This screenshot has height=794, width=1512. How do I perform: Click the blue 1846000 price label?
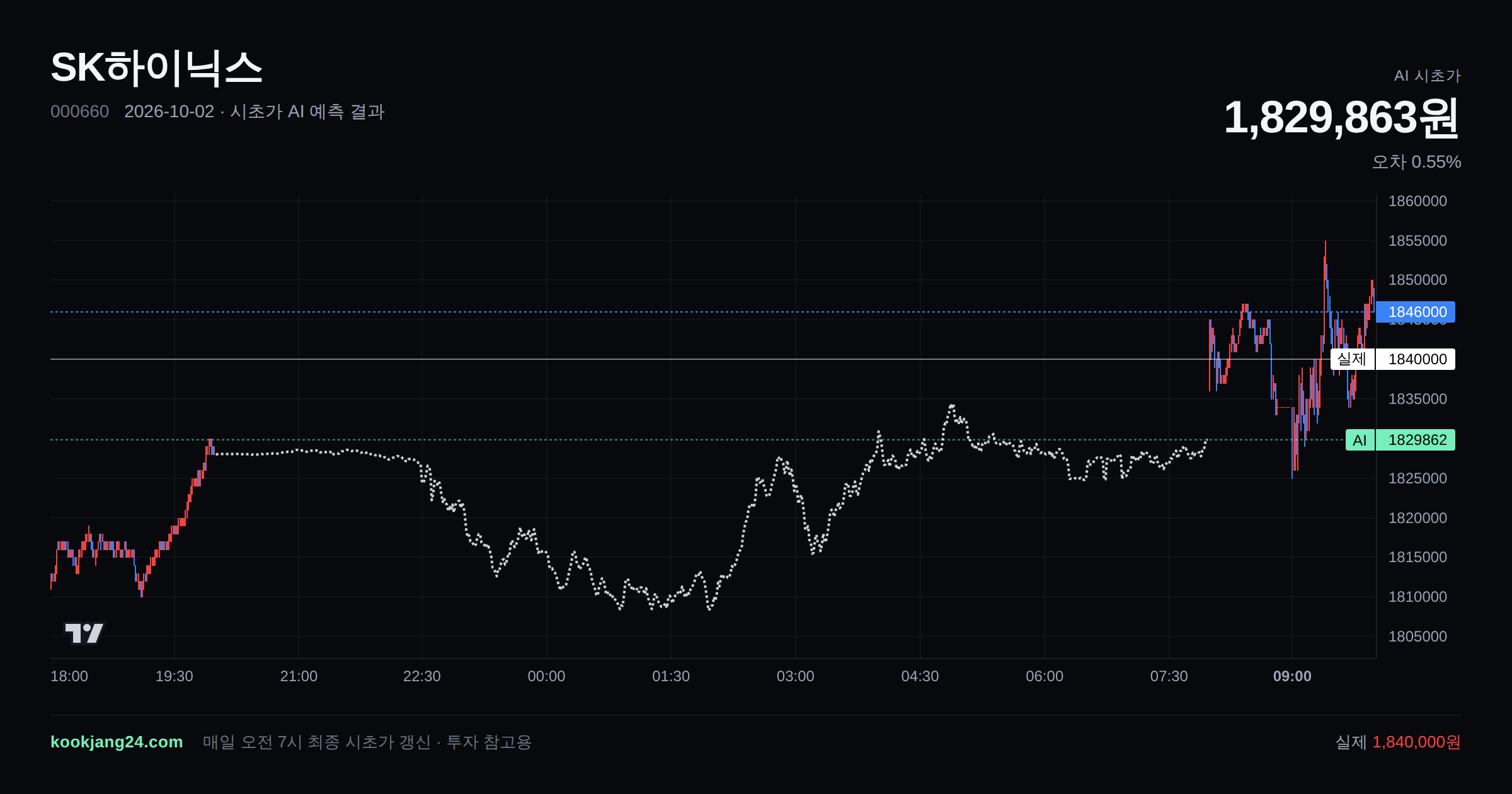(1416, 312)
